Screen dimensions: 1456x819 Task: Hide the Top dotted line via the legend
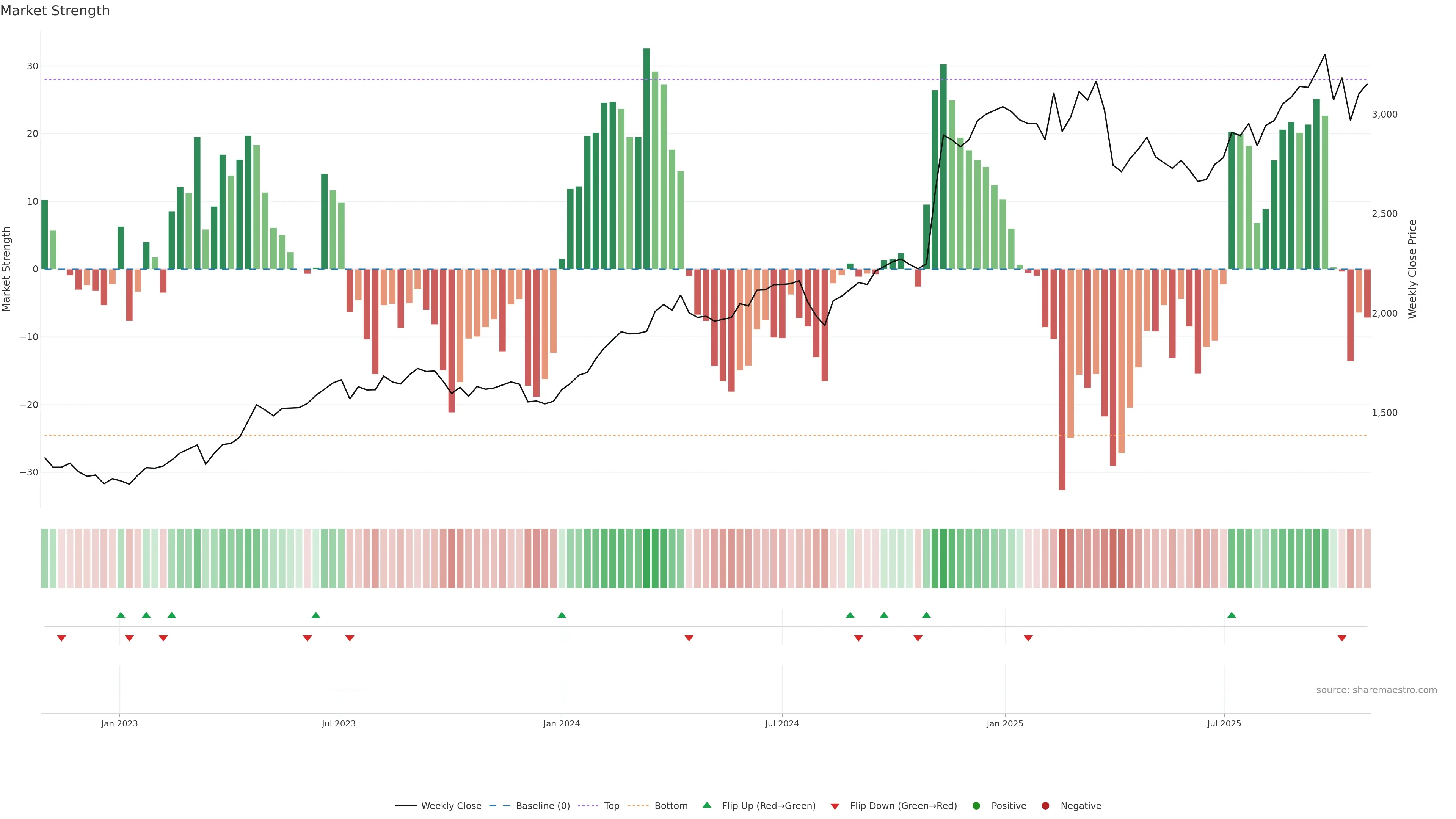[611, 806]
